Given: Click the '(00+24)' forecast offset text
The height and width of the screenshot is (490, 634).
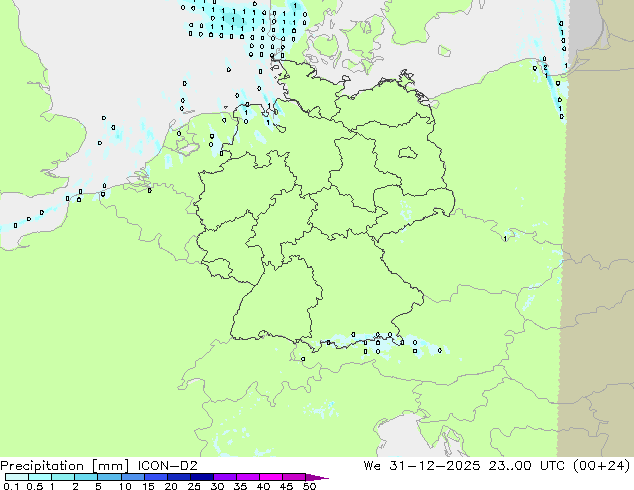Looking at the screenshot, I should click(602, 465).
